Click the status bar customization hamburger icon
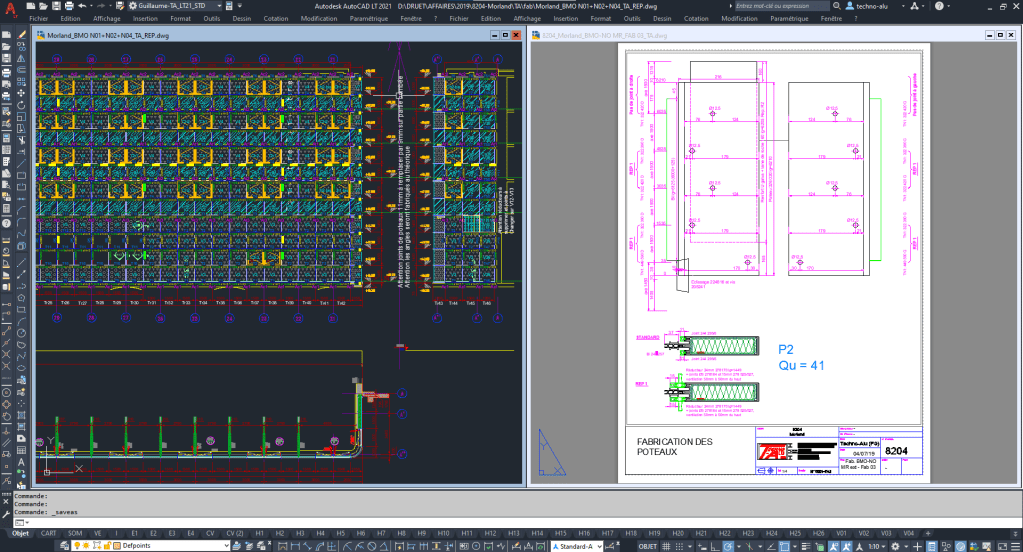1023x552 pixels. pyautogui.click(x=1014, y=546)
